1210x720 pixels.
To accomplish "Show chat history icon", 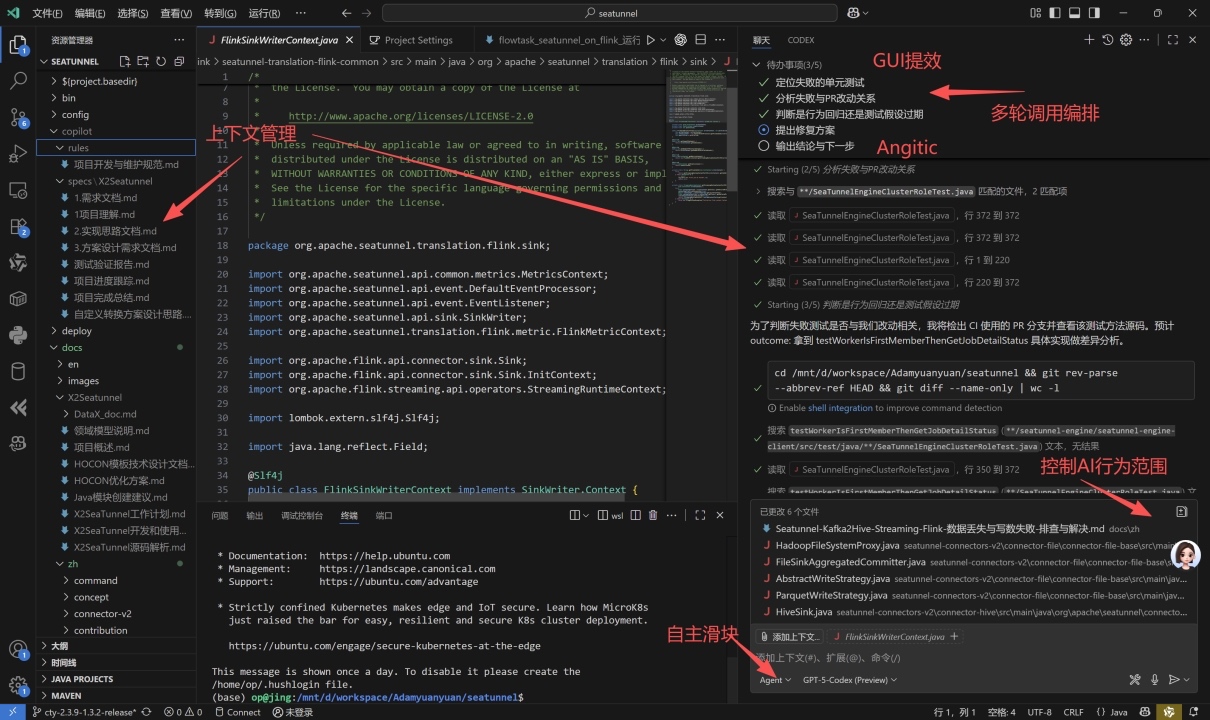I will pos(1107,40).
